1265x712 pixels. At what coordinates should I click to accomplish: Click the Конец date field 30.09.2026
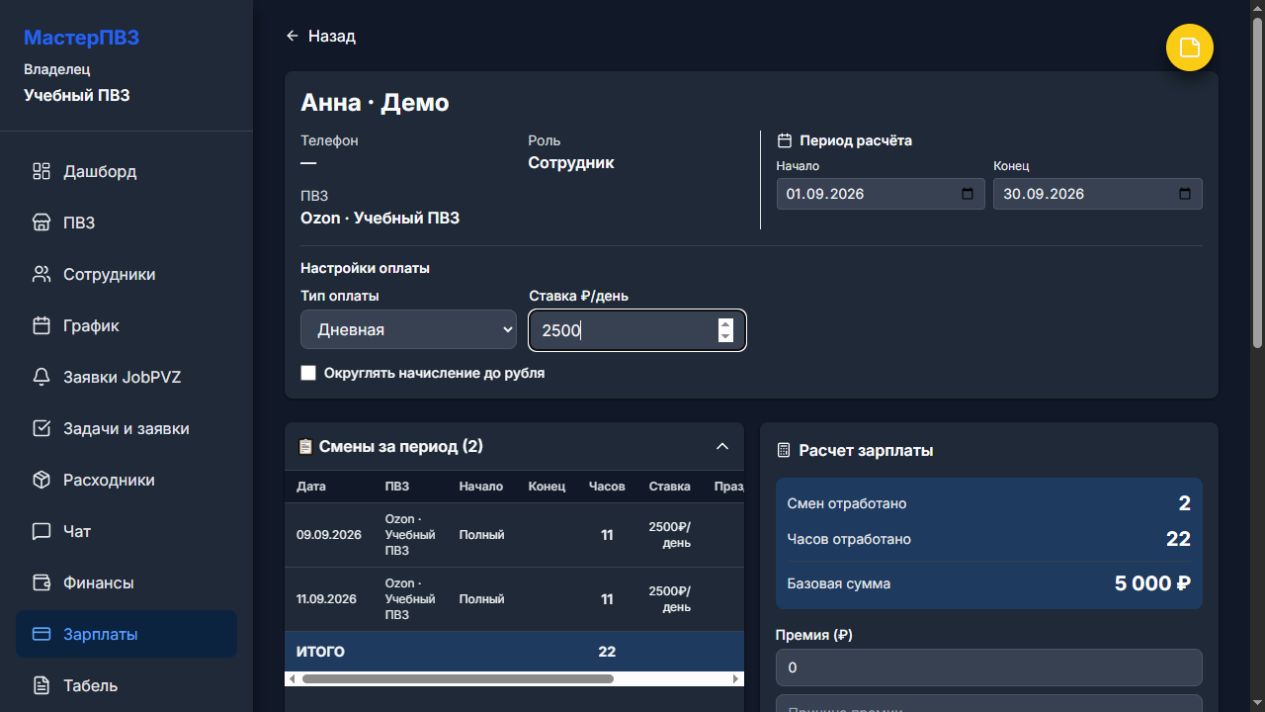[1098, 194]
